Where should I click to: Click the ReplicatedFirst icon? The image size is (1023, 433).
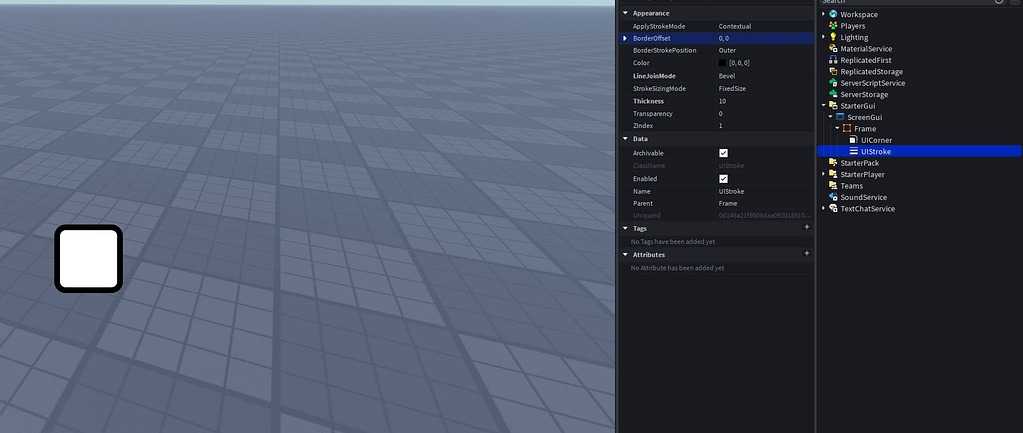[833, 60]
